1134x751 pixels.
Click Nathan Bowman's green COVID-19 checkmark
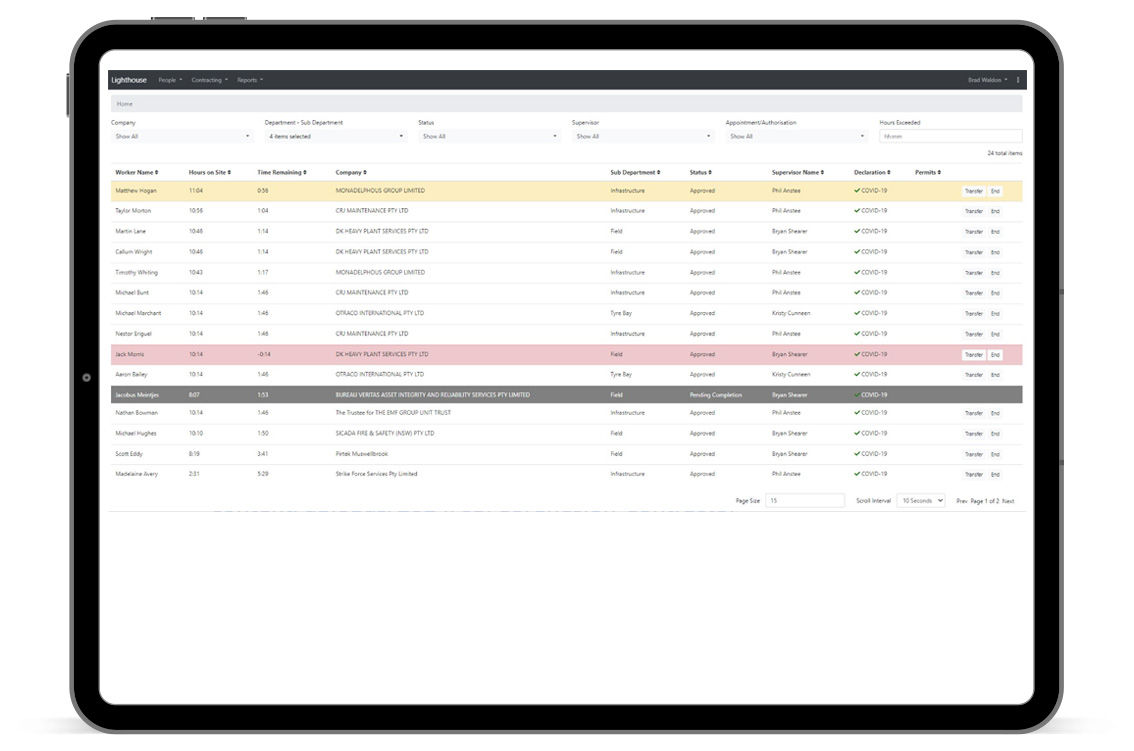click(x=857, y=412)
